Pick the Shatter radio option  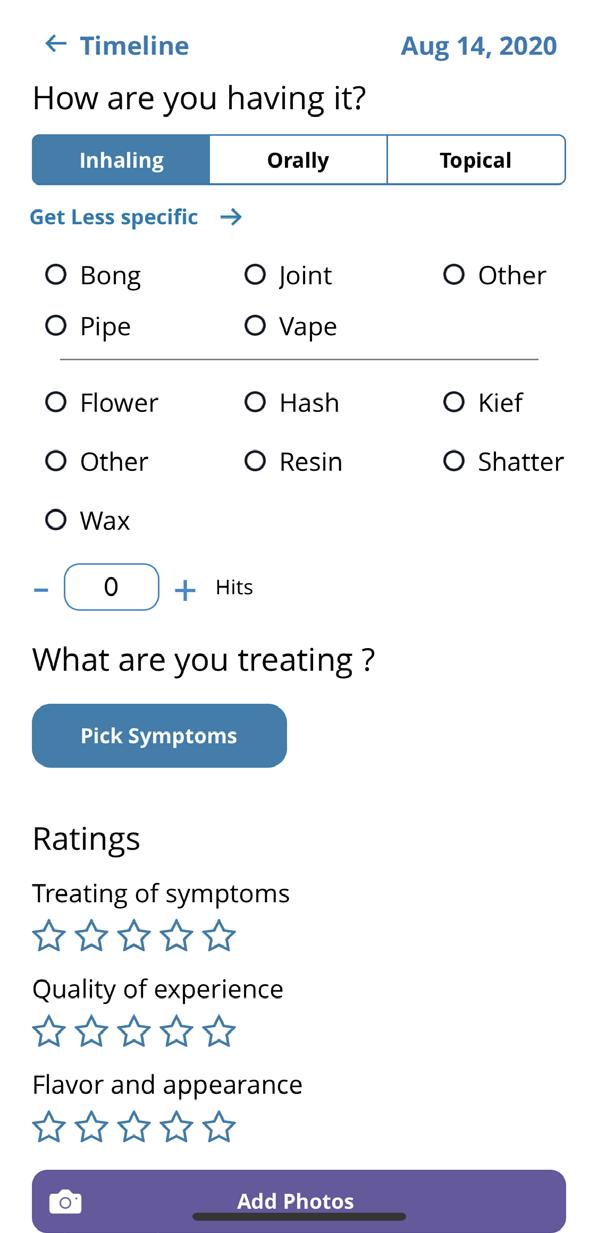pyautogui.click(x=454, y=461)
